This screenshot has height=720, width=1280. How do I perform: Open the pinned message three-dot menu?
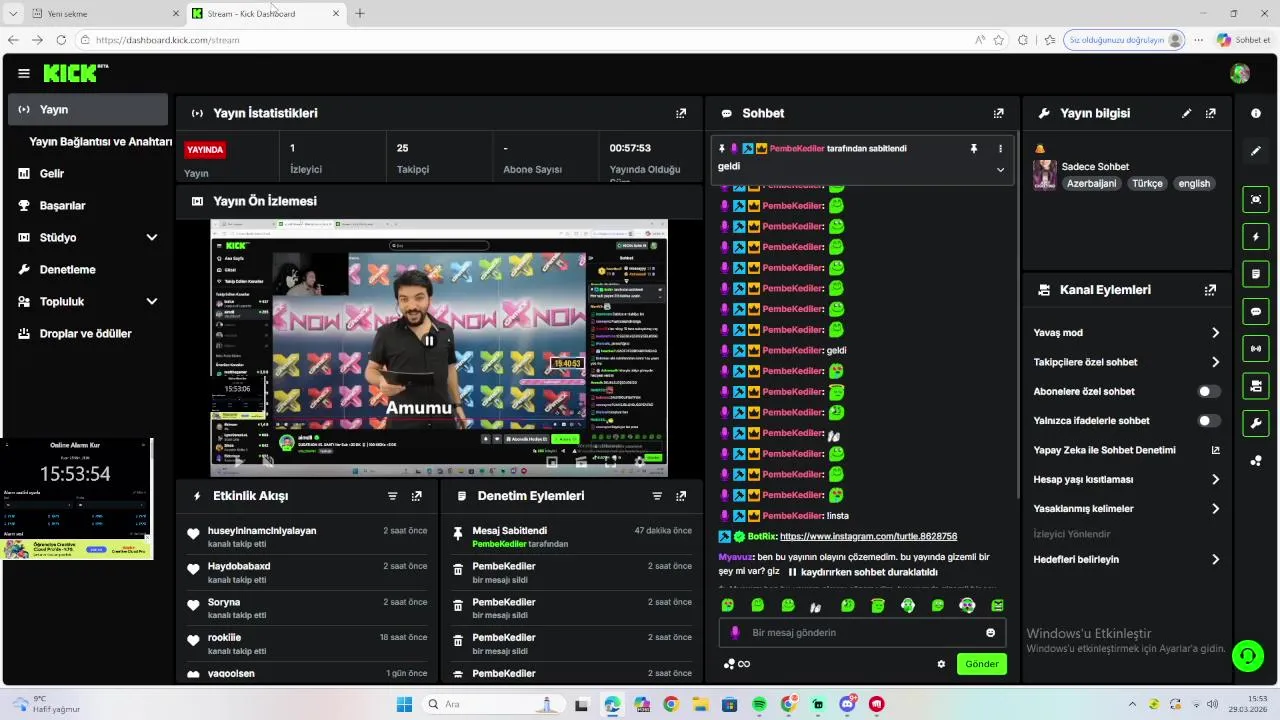coord(1000,148)
